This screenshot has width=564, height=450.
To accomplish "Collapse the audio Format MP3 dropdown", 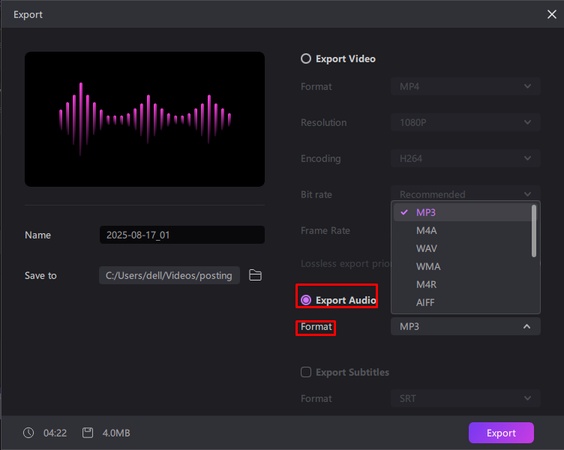I will 465,326.
